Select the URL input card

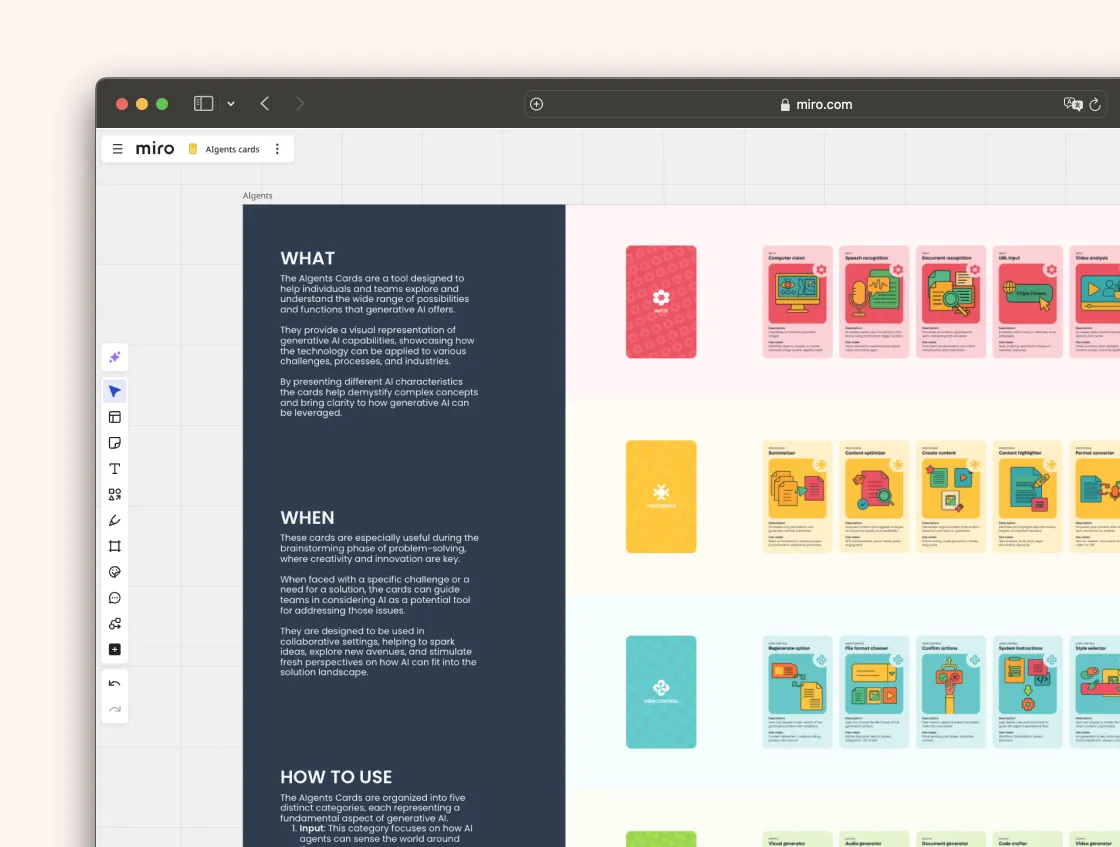1027,301
